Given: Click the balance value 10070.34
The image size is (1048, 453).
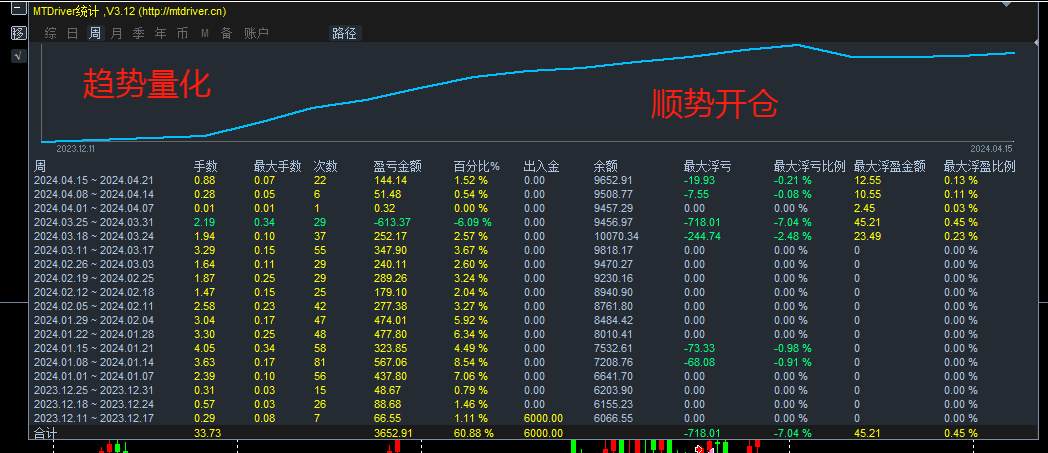Looking at the screenshot, I should coord(616,236).
